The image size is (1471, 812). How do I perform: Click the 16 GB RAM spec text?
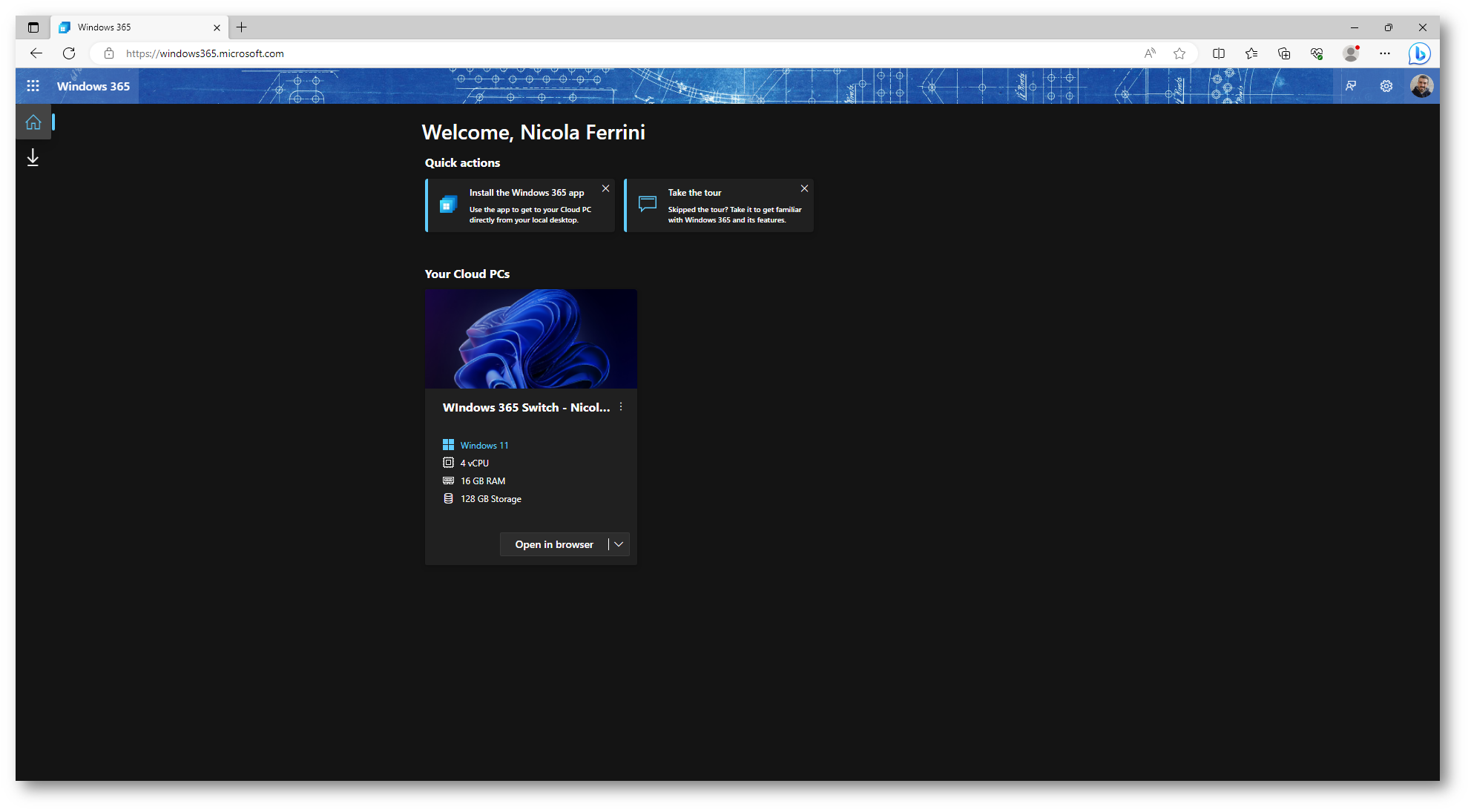483,481
